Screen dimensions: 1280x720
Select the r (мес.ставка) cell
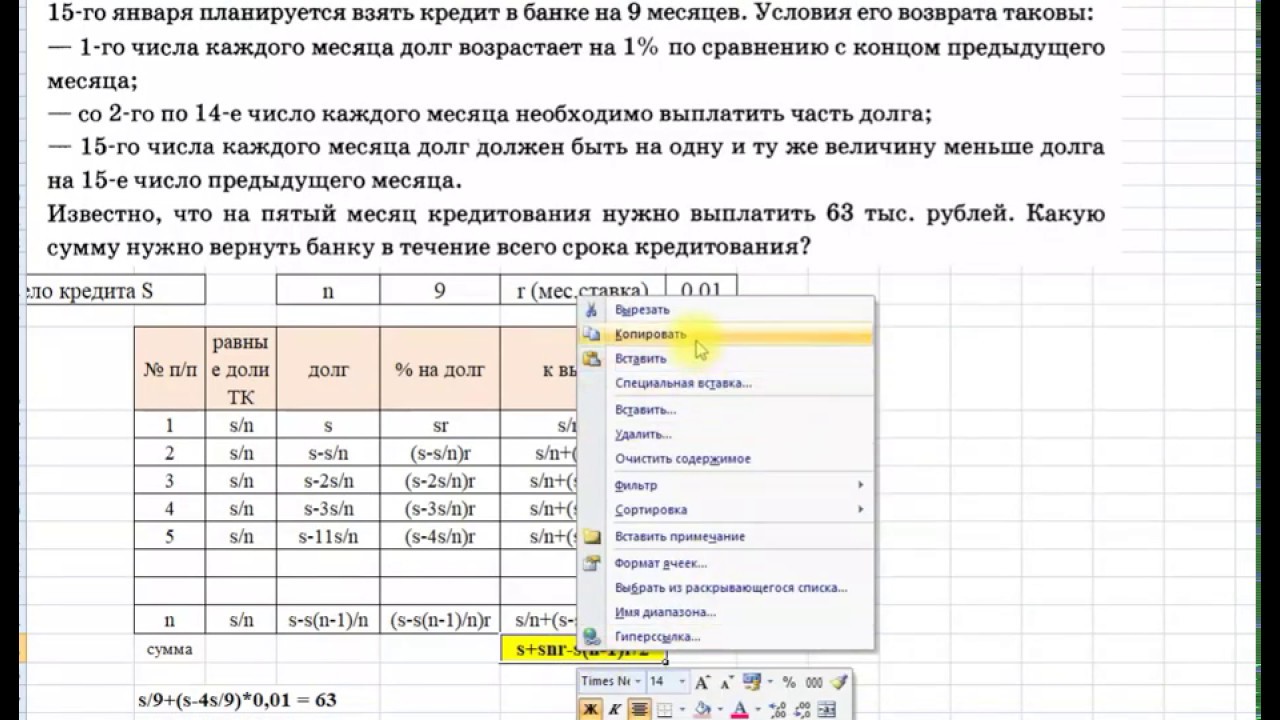coord(582,291)
